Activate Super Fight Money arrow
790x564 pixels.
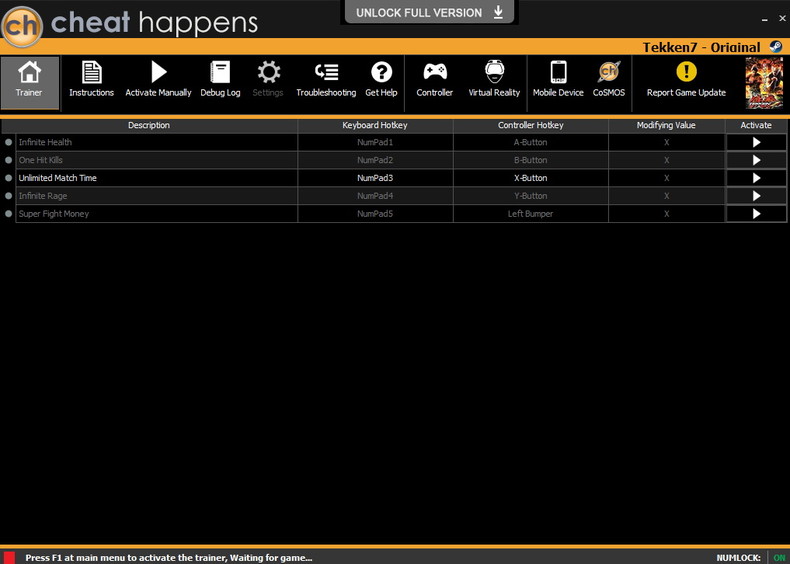[x=756, y=214]
